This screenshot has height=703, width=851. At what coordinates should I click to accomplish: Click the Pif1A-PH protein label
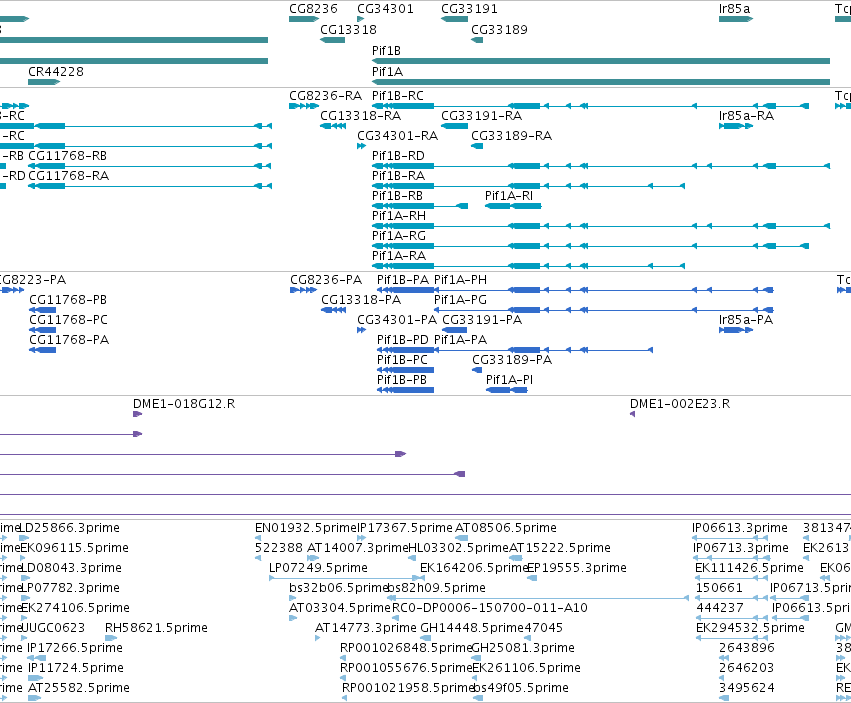pyautogui.click(x=460, y=280)
